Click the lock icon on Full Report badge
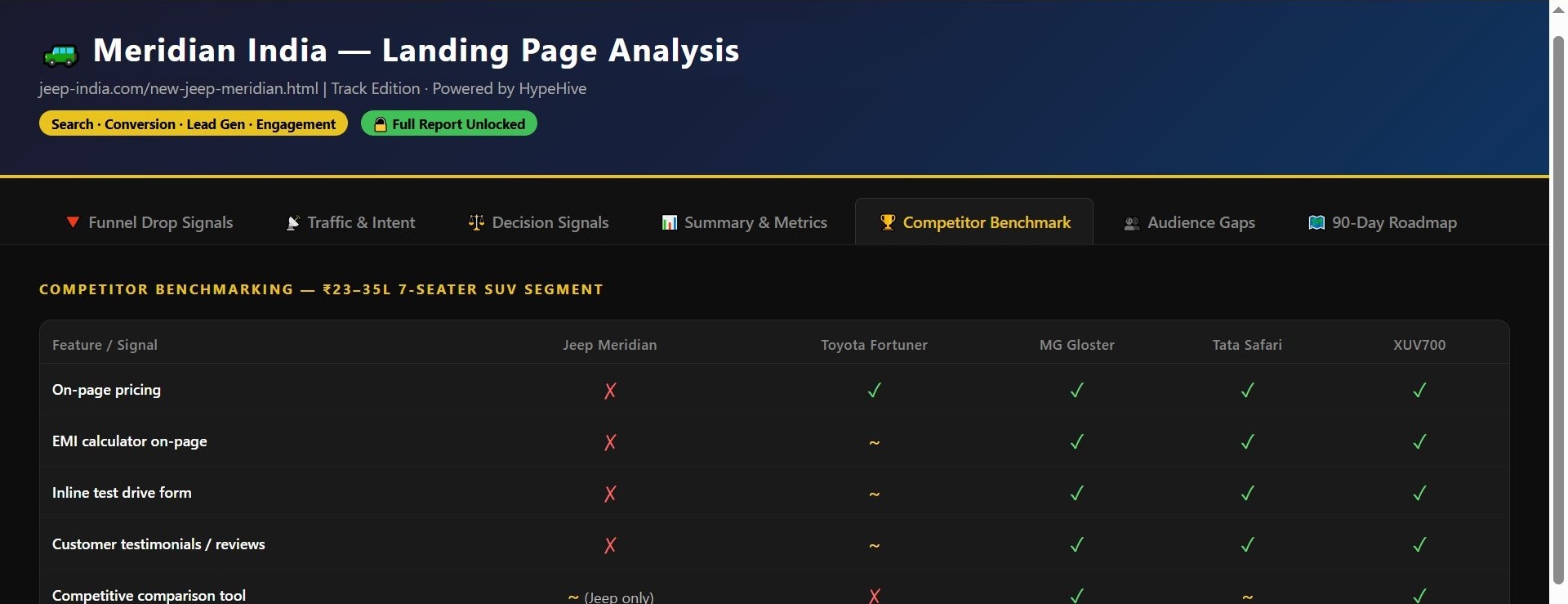Screen dimensions: 1568x604 coord(380,124)
